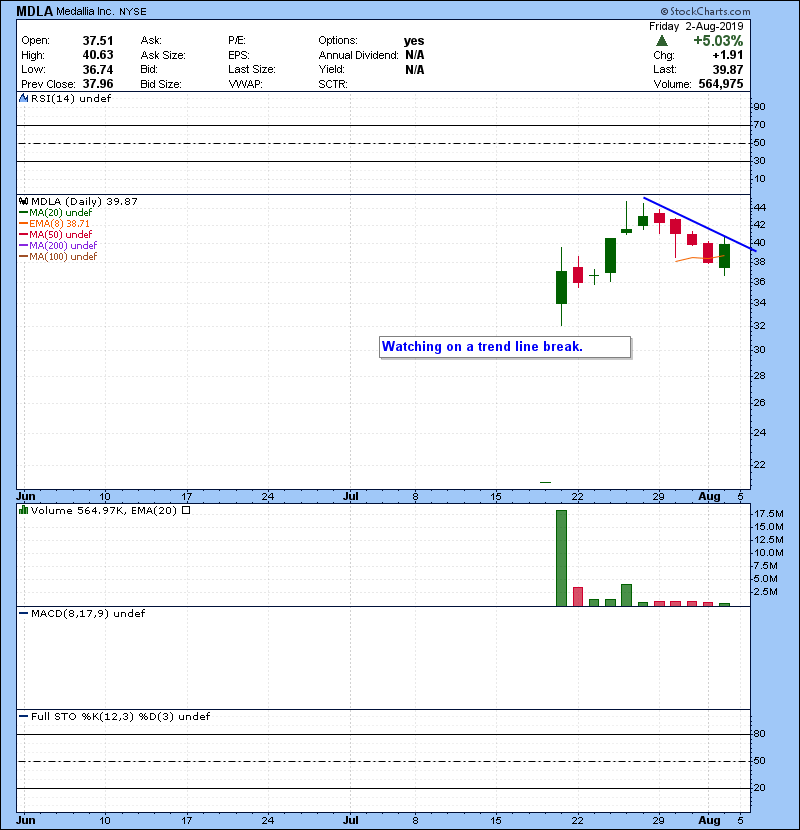Click the NYSE exchange label
The image size is (800, 830).
132,12
